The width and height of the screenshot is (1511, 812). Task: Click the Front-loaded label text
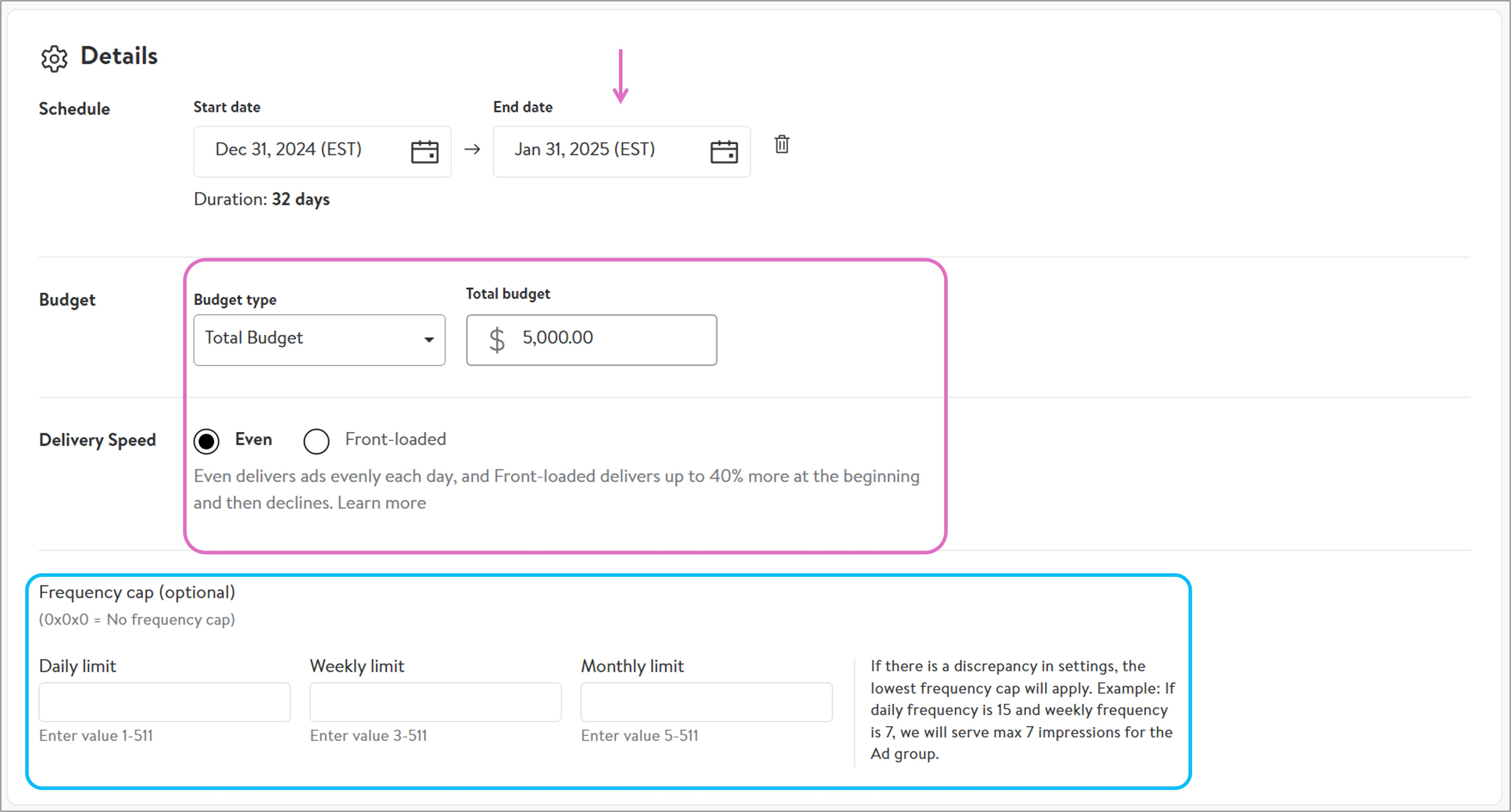click(x=395, y=439)
